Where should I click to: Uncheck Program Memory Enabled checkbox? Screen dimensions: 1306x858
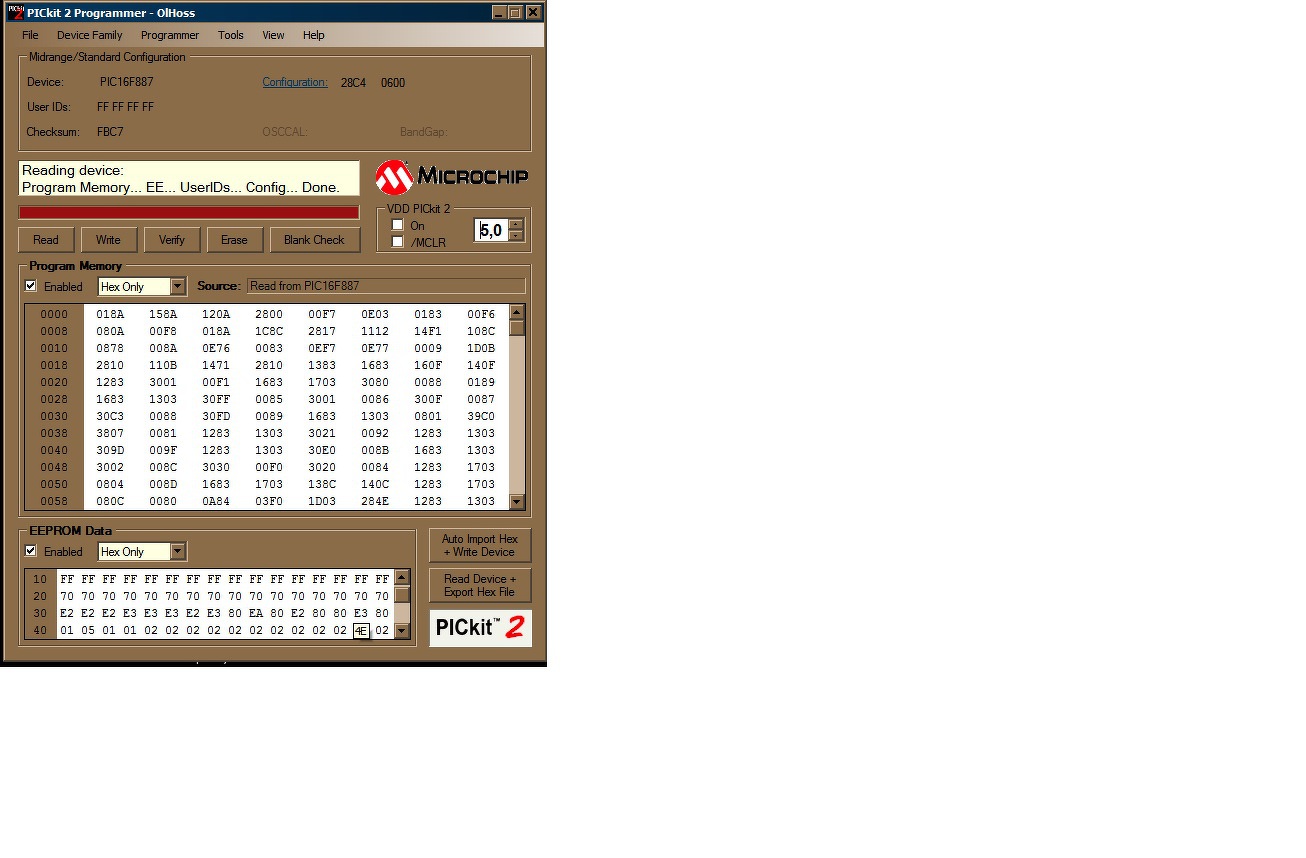pos(31,286)
